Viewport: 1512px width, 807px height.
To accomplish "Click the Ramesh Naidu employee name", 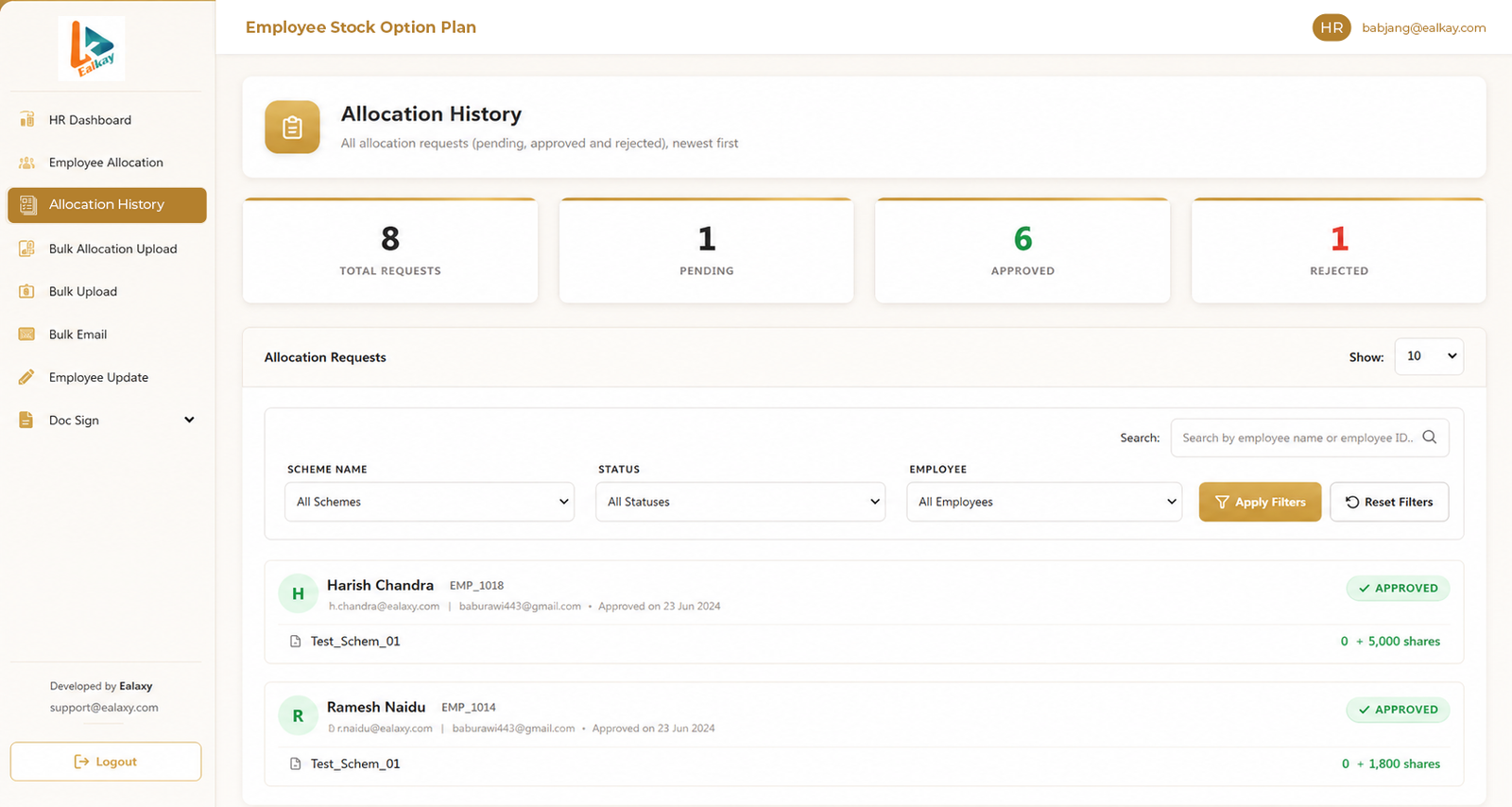I will pyautogui.click(x=376, y=707).
